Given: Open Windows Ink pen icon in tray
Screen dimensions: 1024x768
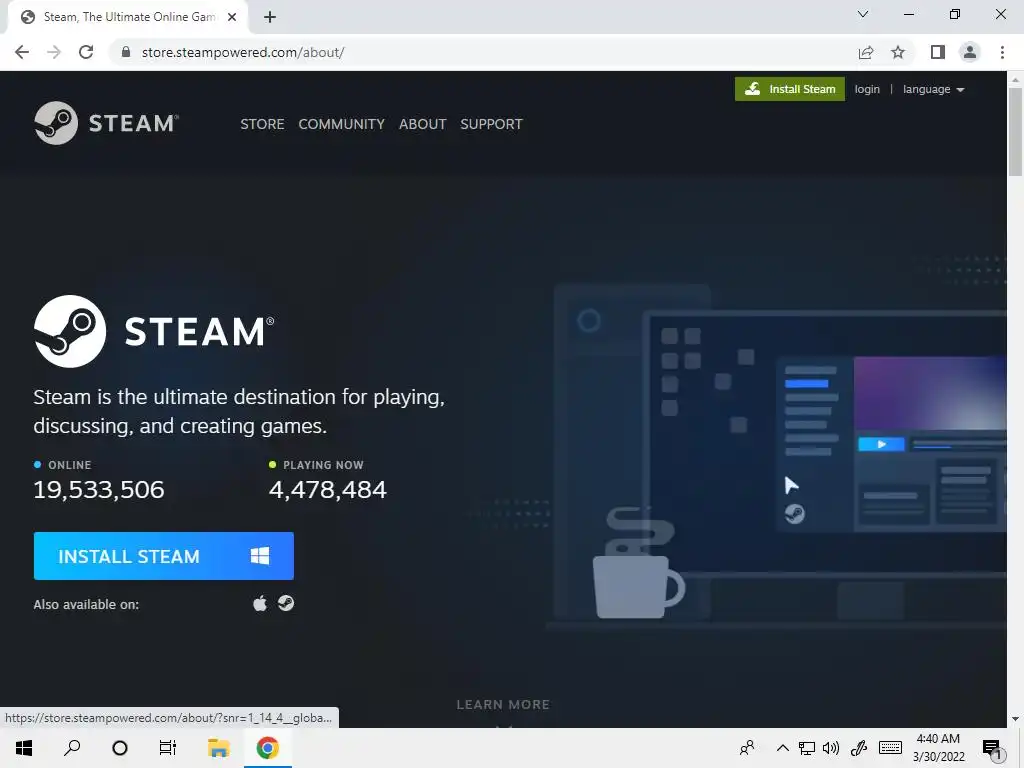Looking at the screenshot, I should click(859, 748).
